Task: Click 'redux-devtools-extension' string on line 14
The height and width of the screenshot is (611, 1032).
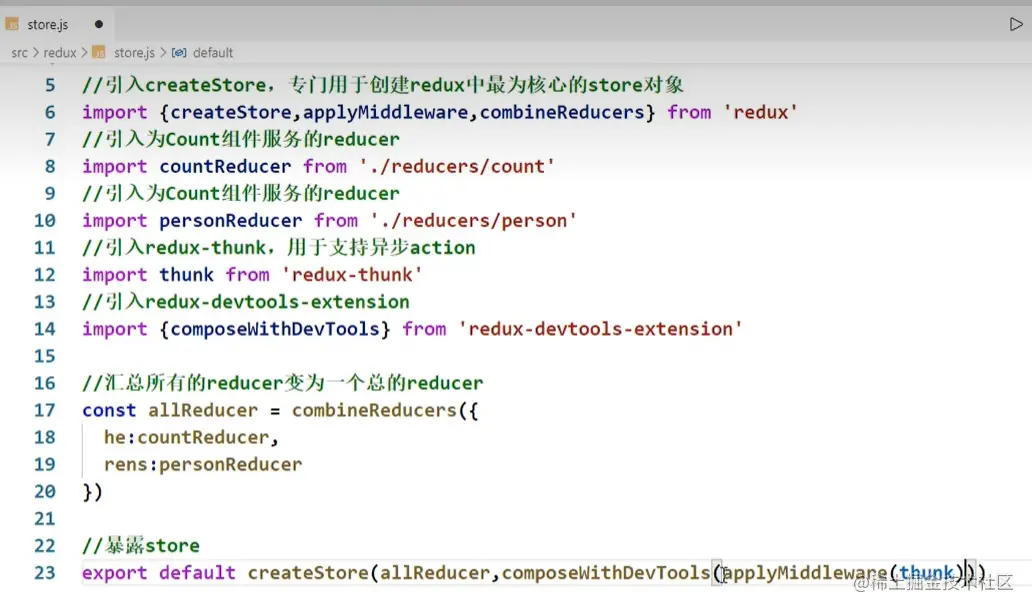Action: (600, 329)
